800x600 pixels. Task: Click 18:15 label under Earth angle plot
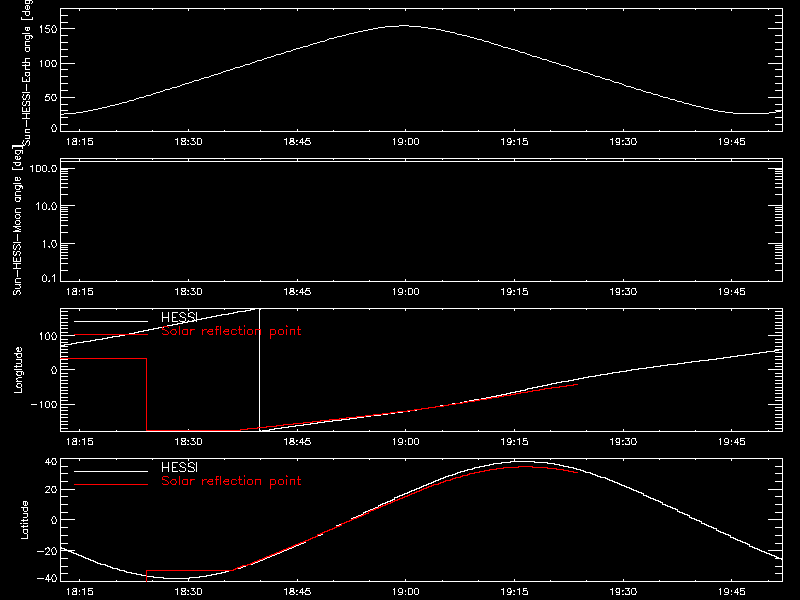[80, 142]
